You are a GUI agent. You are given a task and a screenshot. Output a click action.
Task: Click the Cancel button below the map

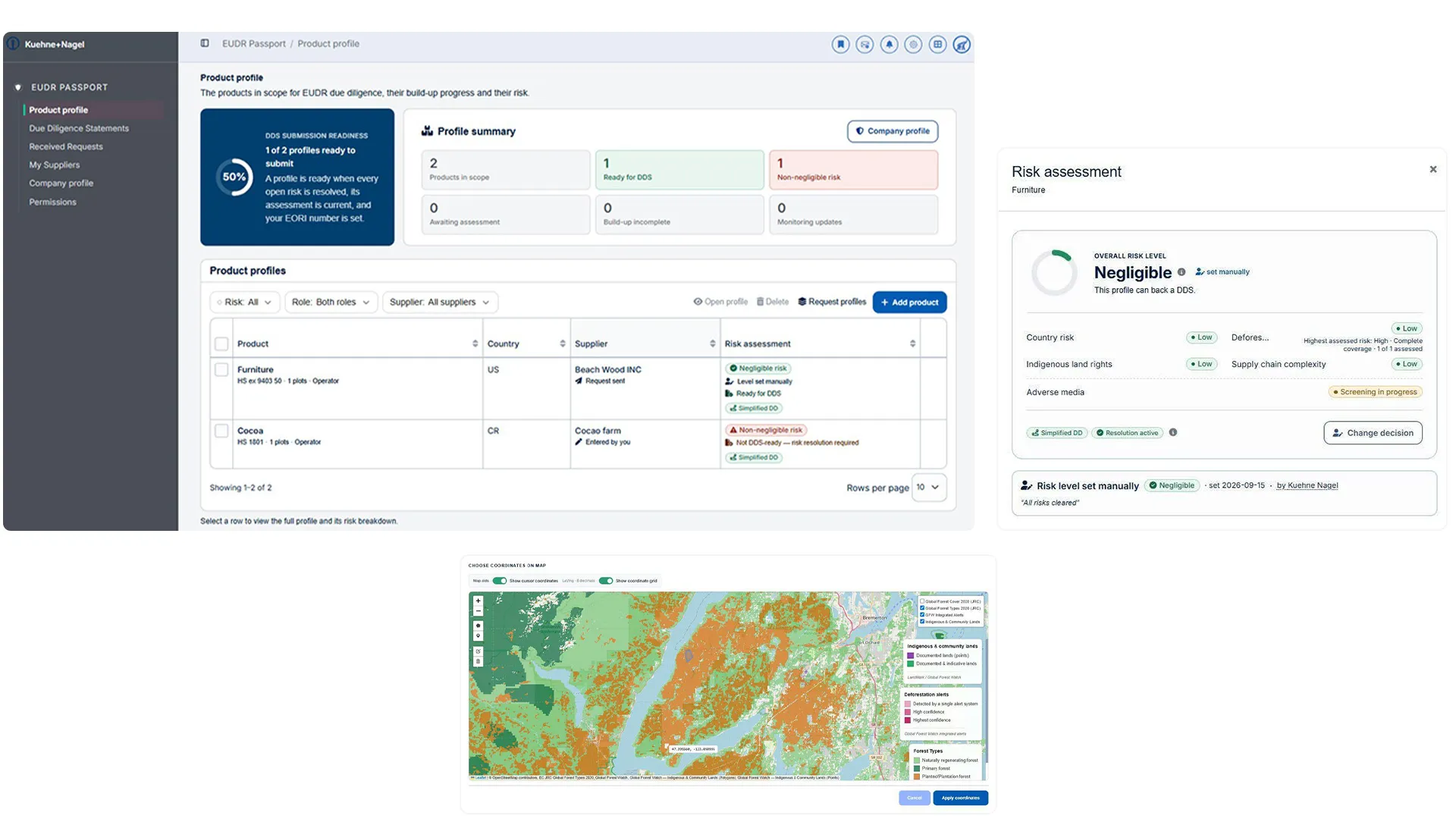coord(915,798)
